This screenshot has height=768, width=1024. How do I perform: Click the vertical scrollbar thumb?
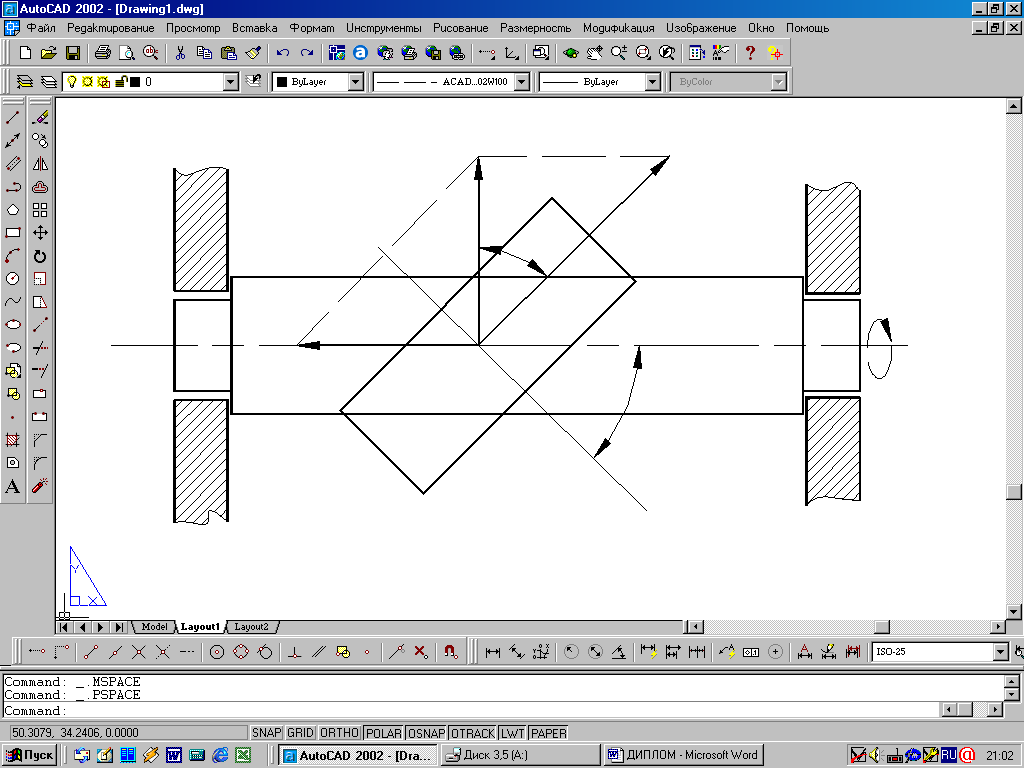click(1014, 491)
